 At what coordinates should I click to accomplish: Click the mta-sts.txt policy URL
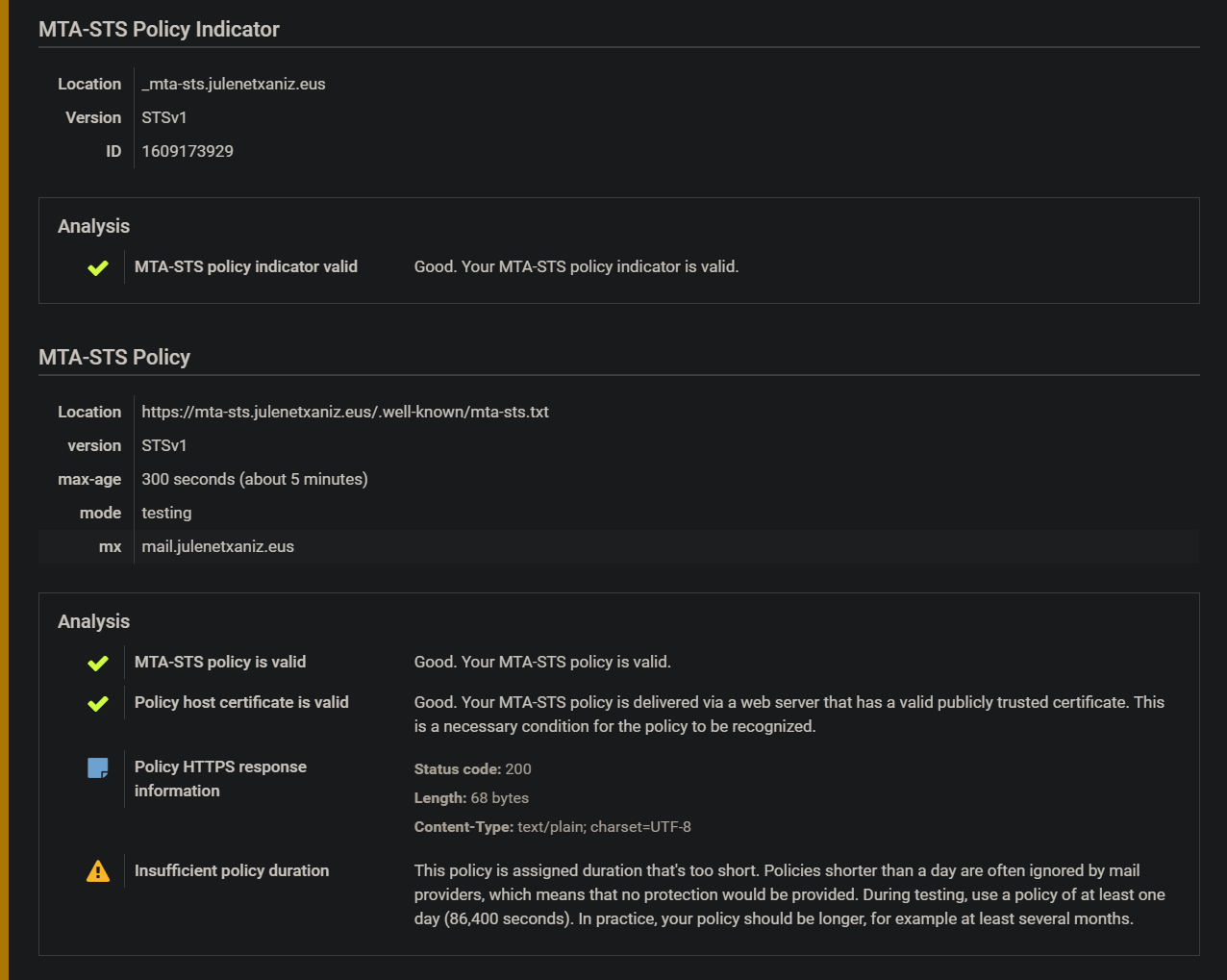[x=345, y=412]
